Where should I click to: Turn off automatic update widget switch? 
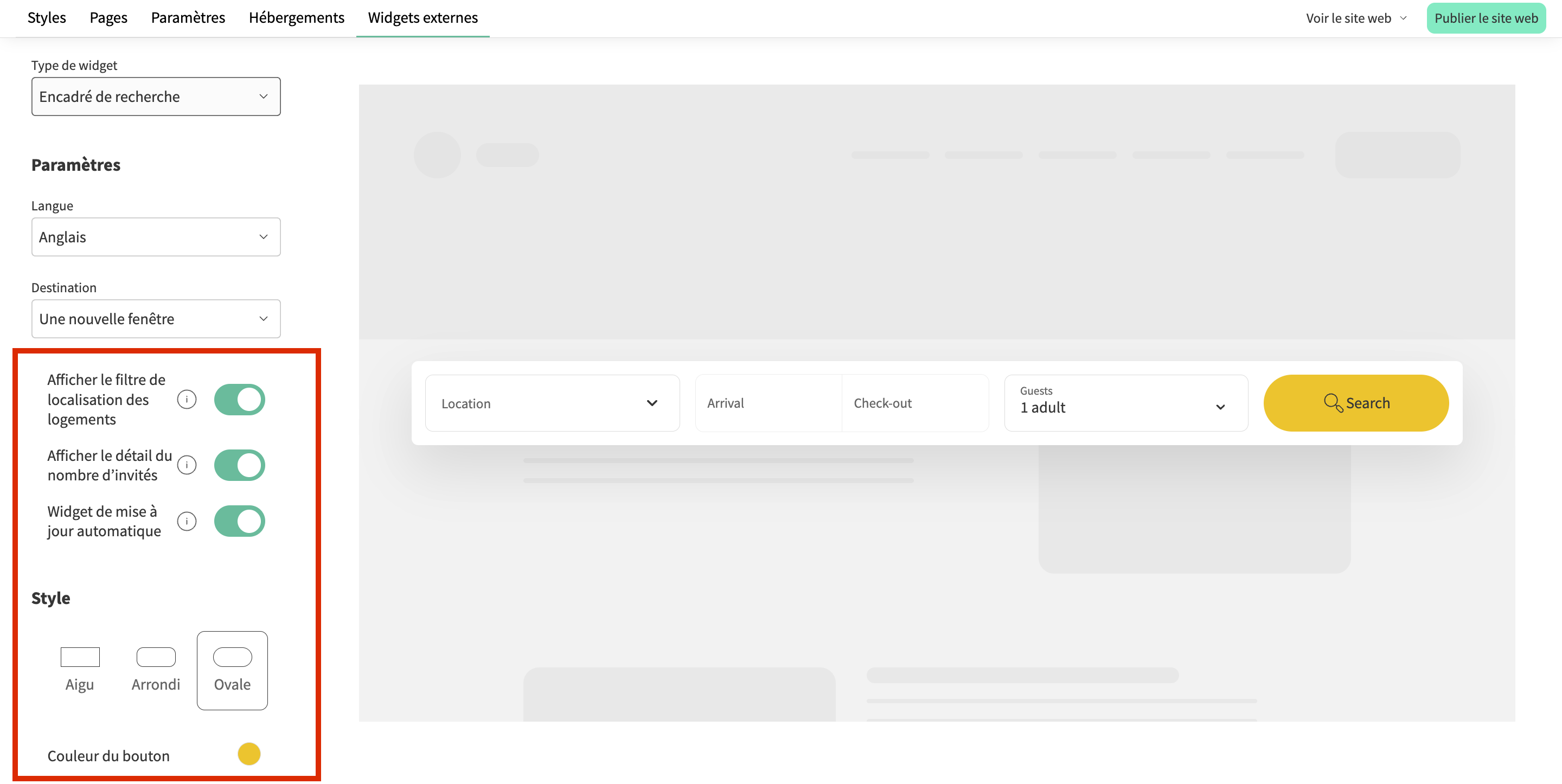coord(240,521)
